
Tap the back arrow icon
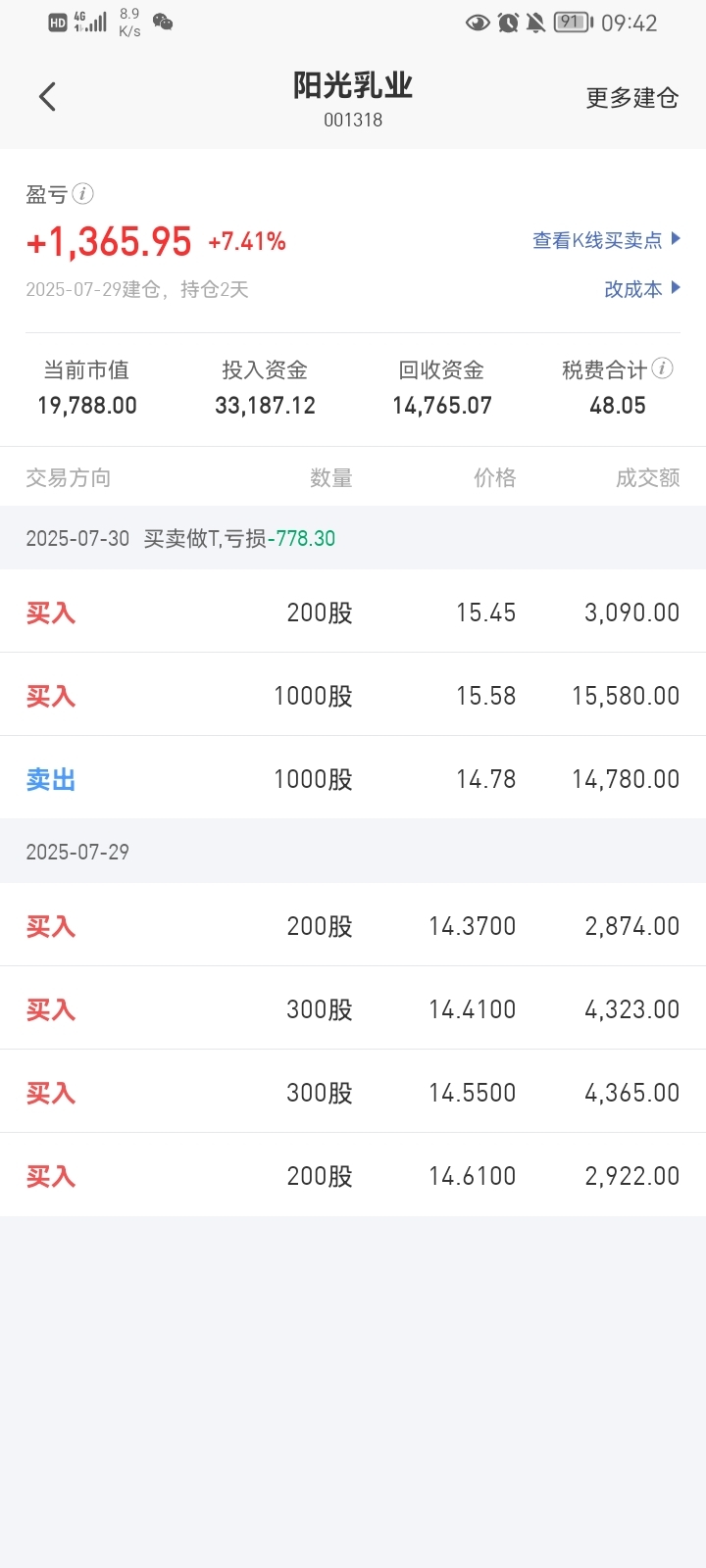pyautogui.click(x=47, y=97)
